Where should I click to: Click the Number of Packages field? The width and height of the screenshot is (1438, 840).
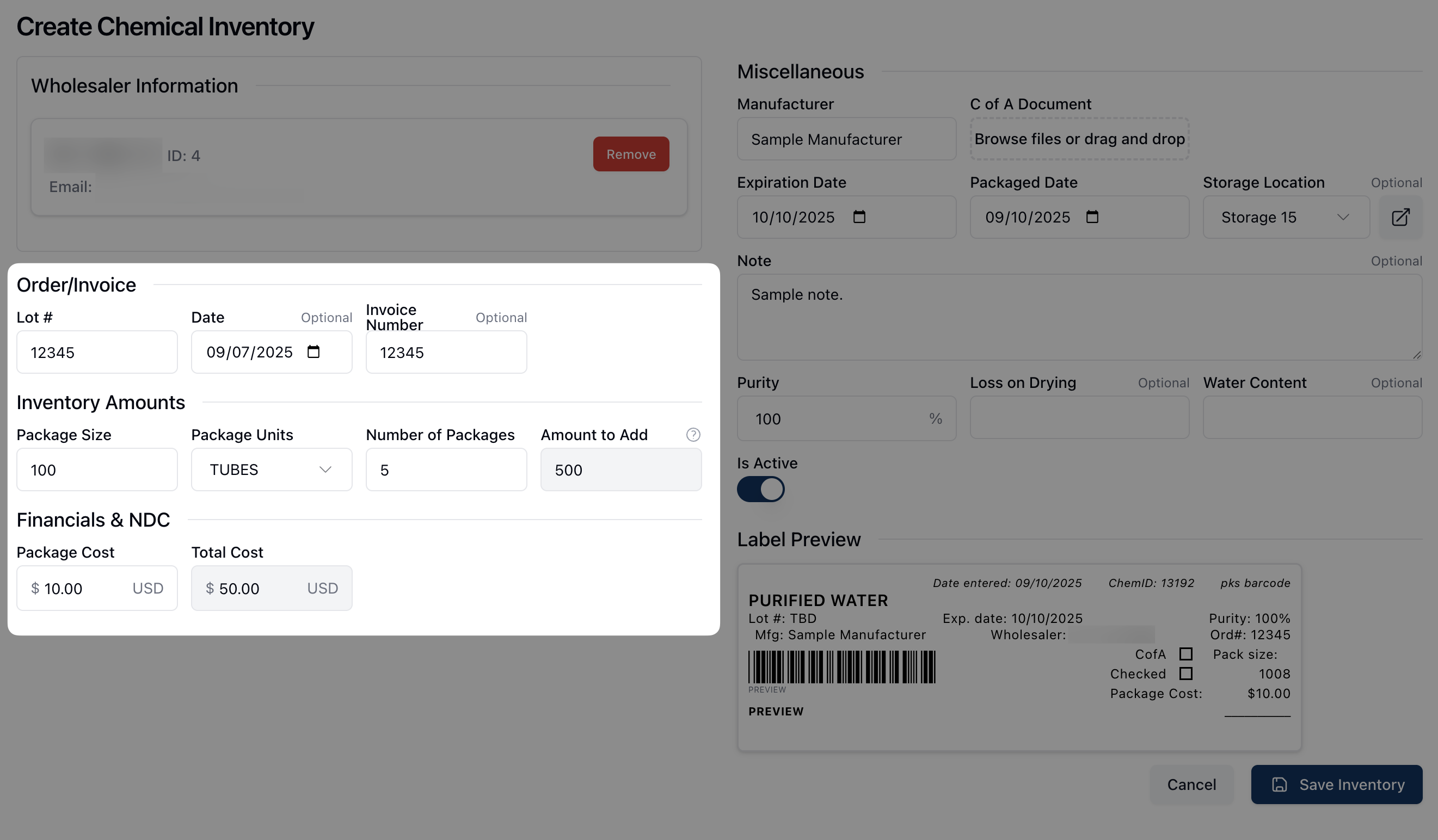pos(446,470)
